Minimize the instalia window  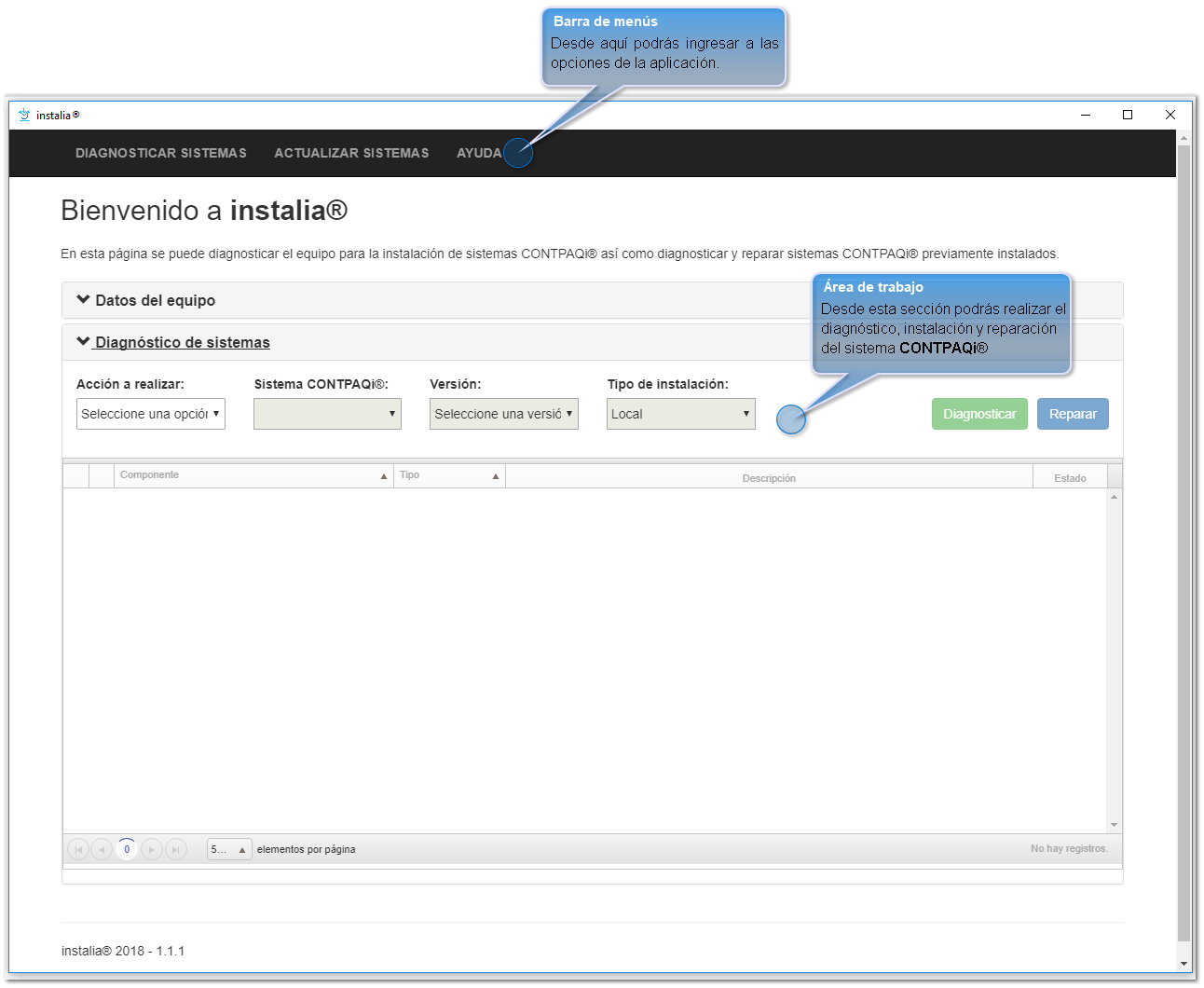pyautogui.click(x=1086, y=115)
